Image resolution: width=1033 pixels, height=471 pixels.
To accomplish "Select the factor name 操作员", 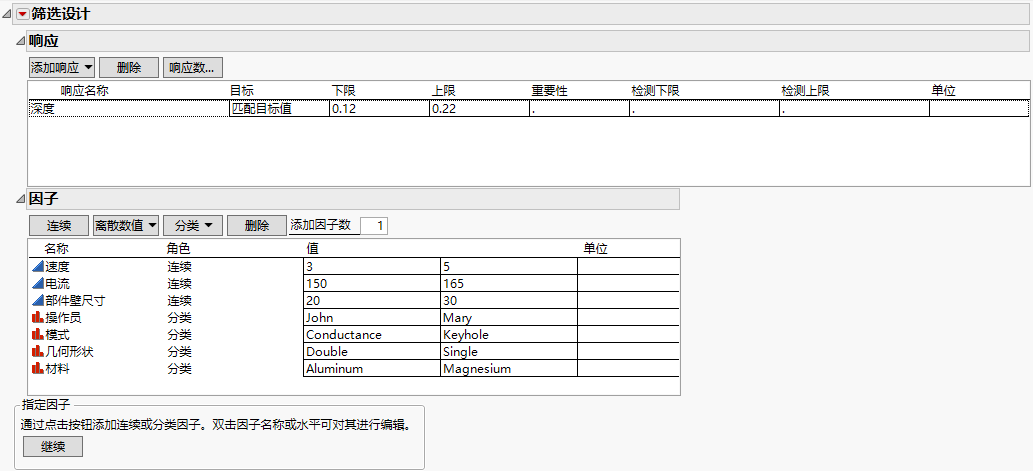I will pyautogui.click(x=63, y=318).
